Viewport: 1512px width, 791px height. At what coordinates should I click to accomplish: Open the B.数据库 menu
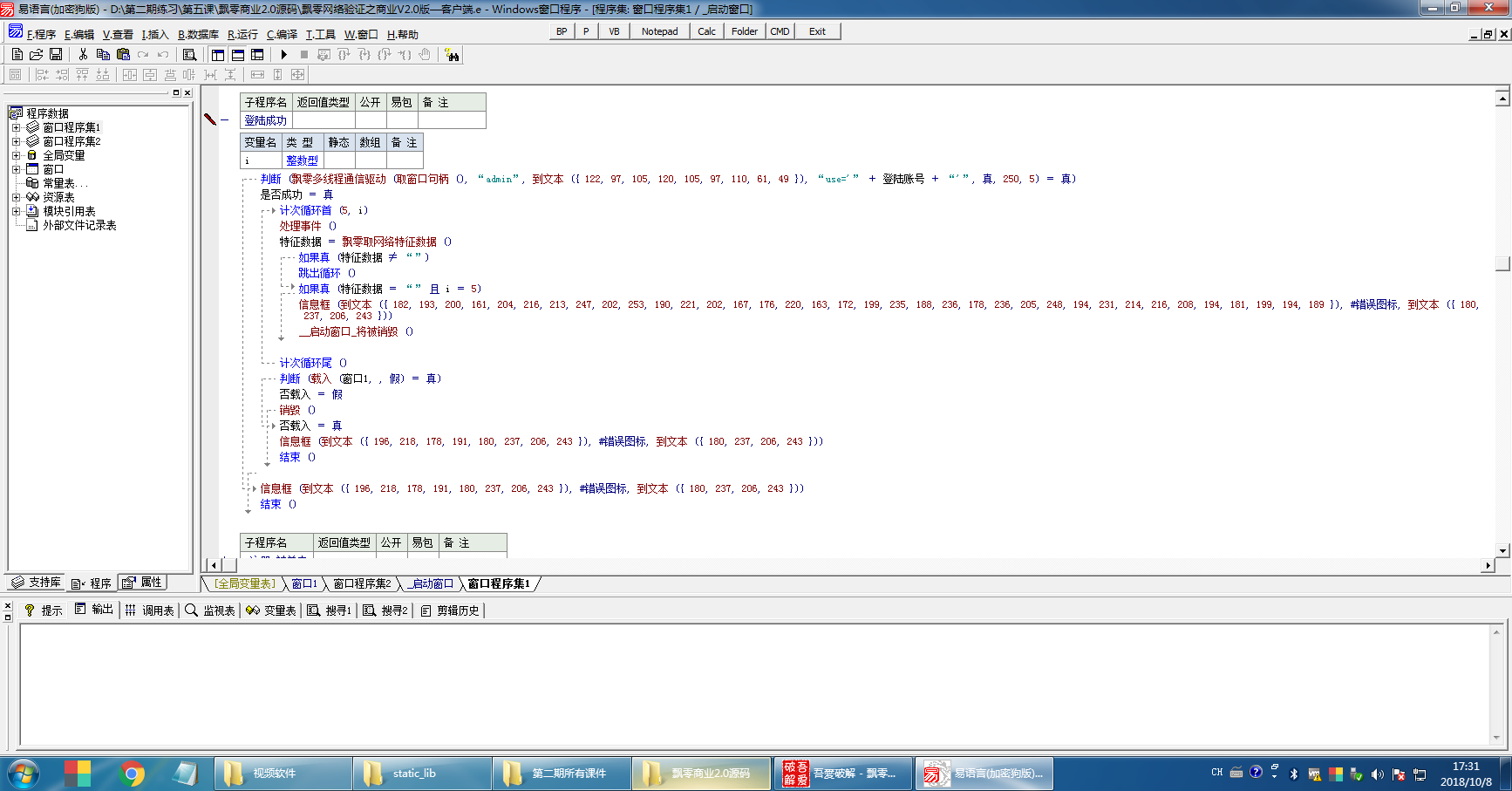198,34
